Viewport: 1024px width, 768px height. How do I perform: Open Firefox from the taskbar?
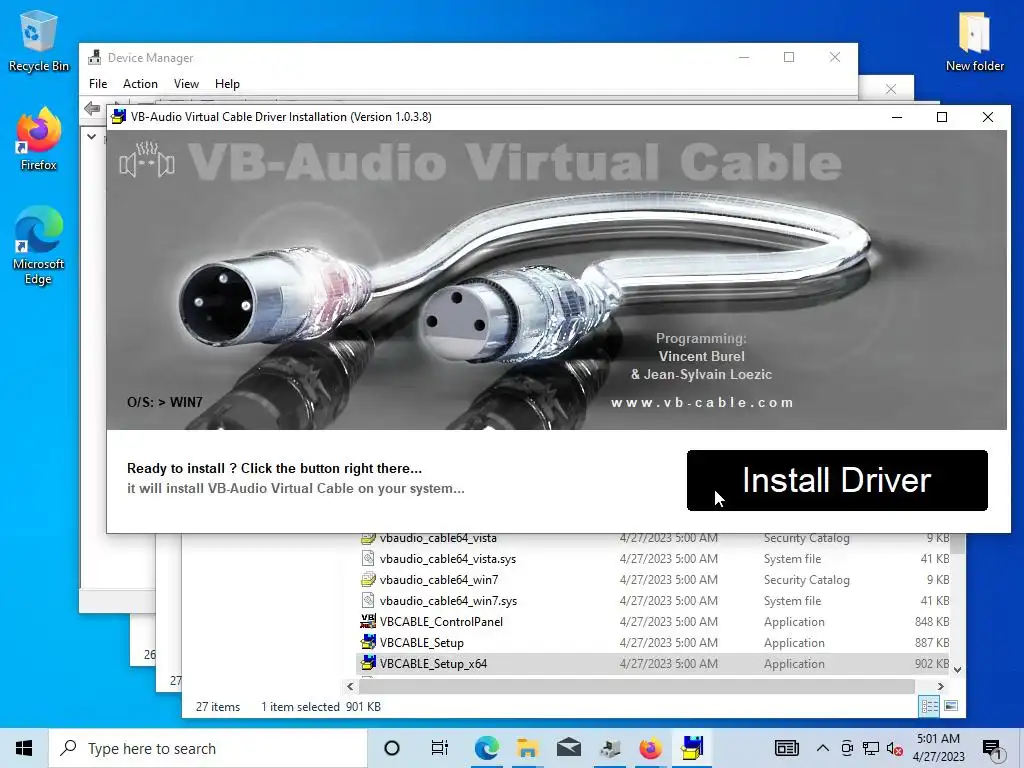click(x=650, y=748)
